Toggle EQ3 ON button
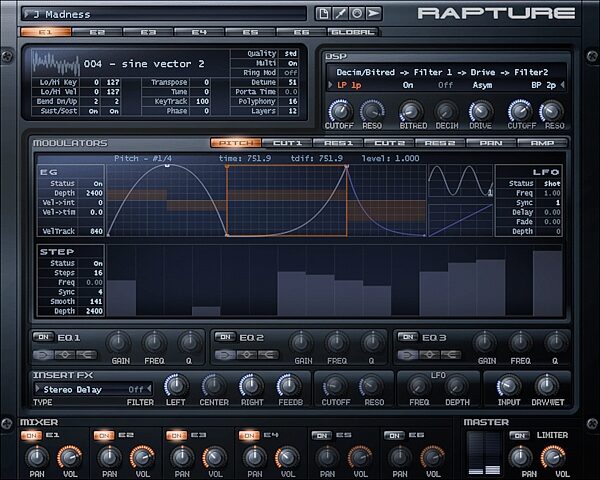 pos(408,337)
